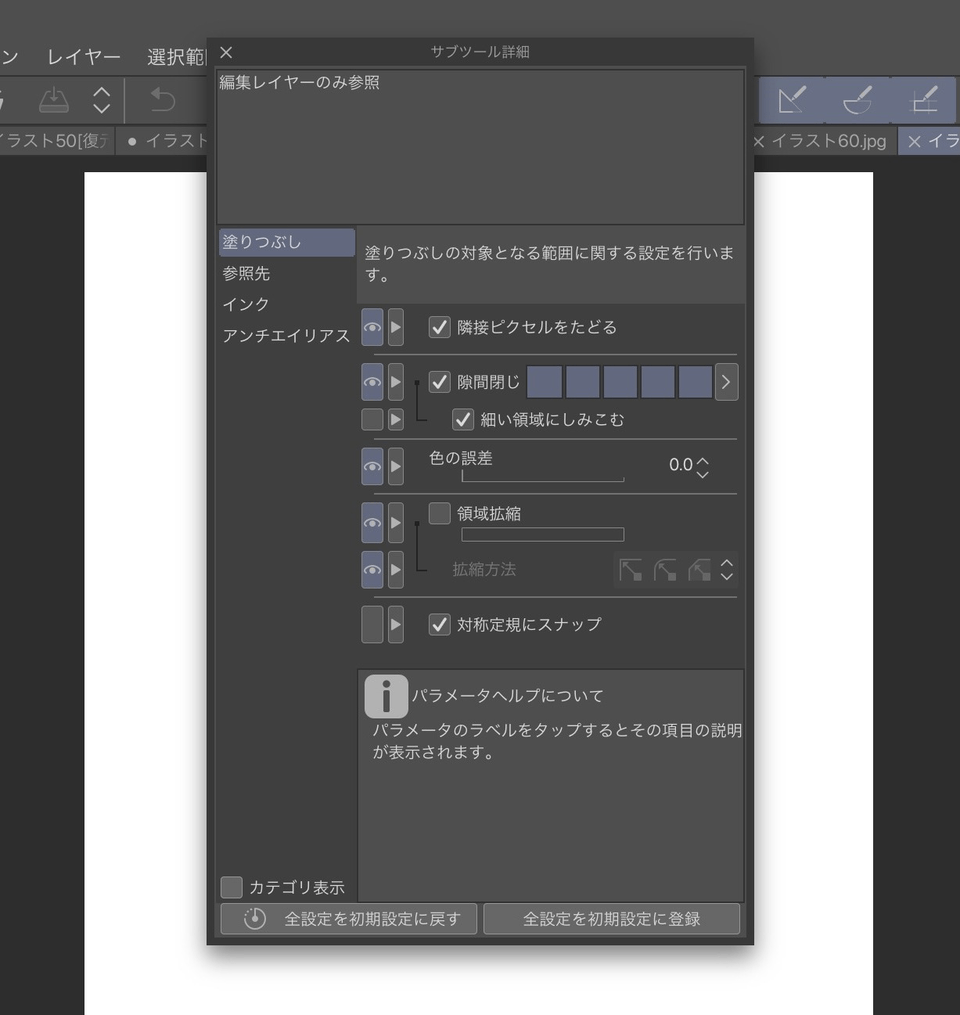This screenshot has height=1015, width=960.
Task: Switch to イラスト50 document tab
Action: (x=56, y=141)
